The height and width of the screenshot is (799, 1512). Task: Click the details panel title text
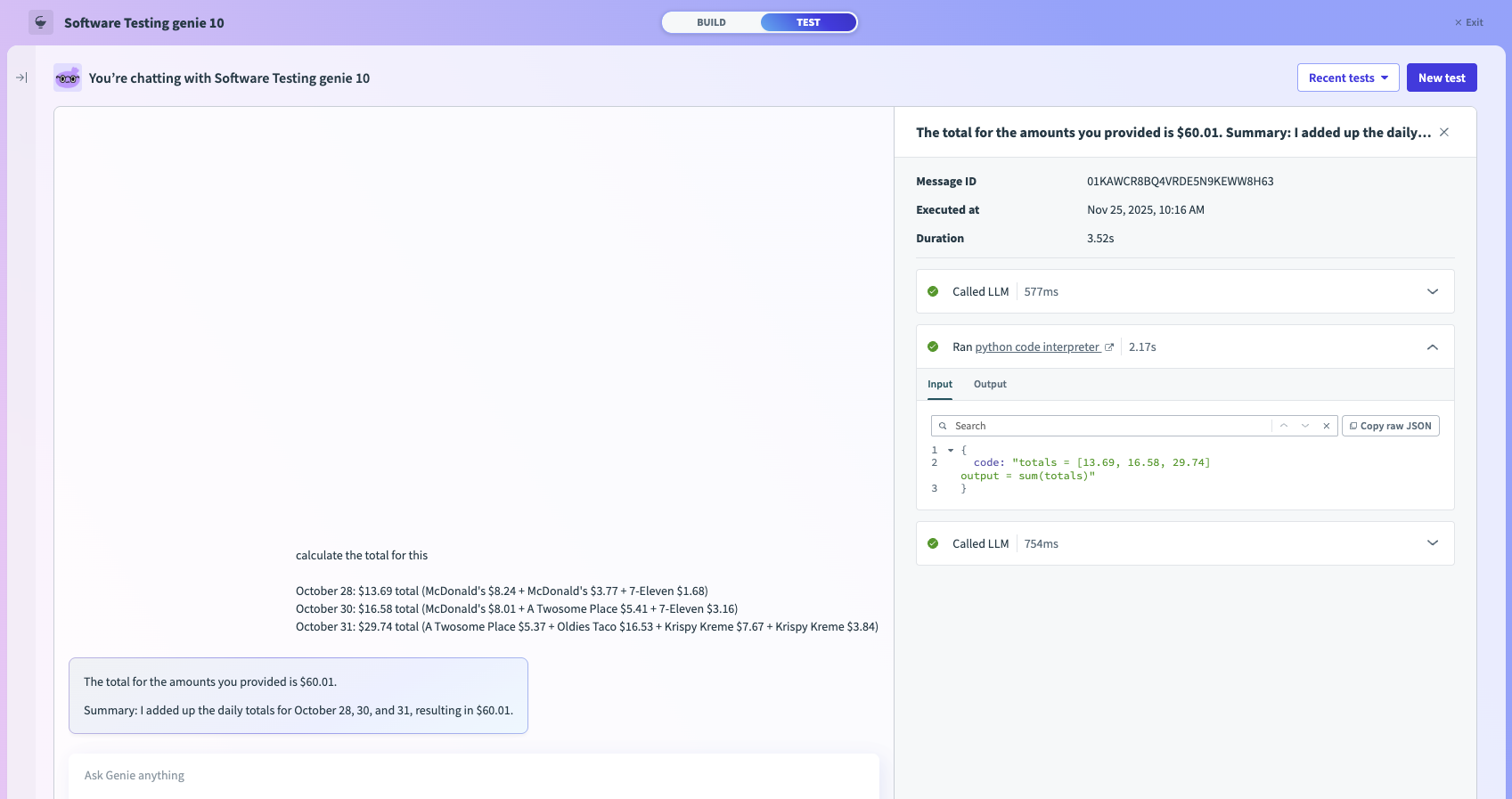[1173, 132]
